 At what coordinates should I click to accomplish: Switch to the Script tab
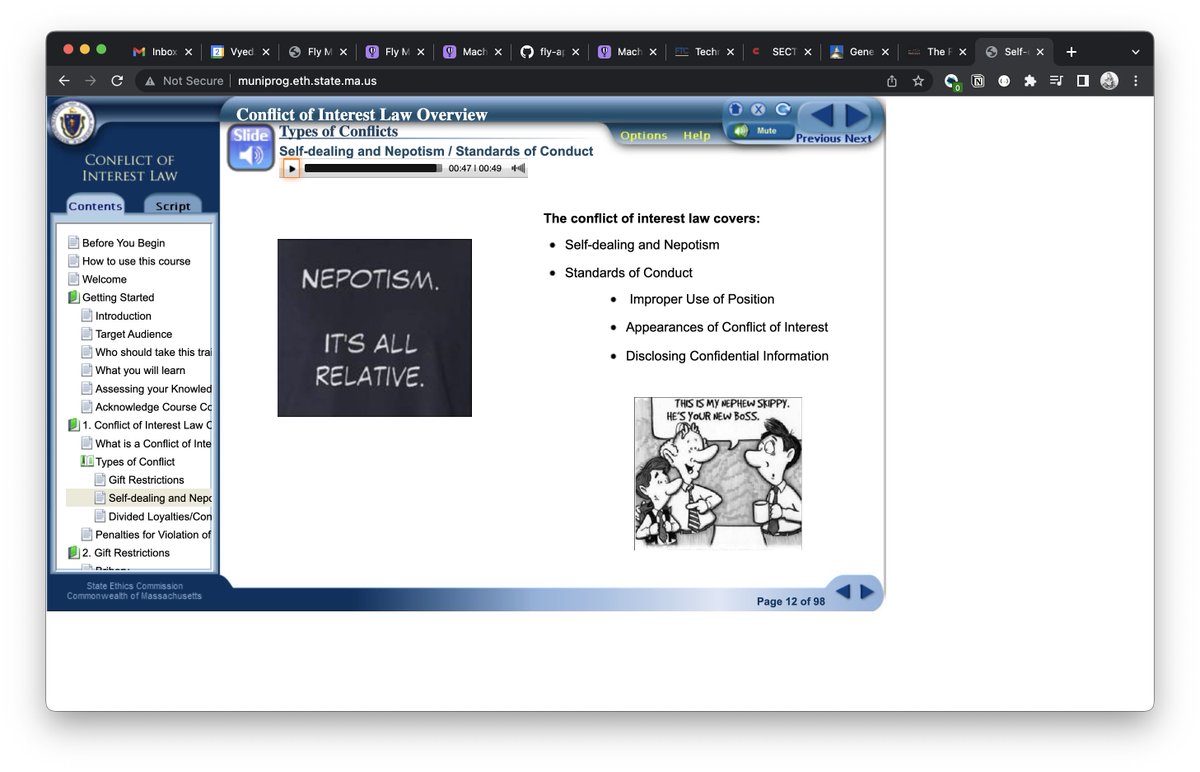[172, 206]
